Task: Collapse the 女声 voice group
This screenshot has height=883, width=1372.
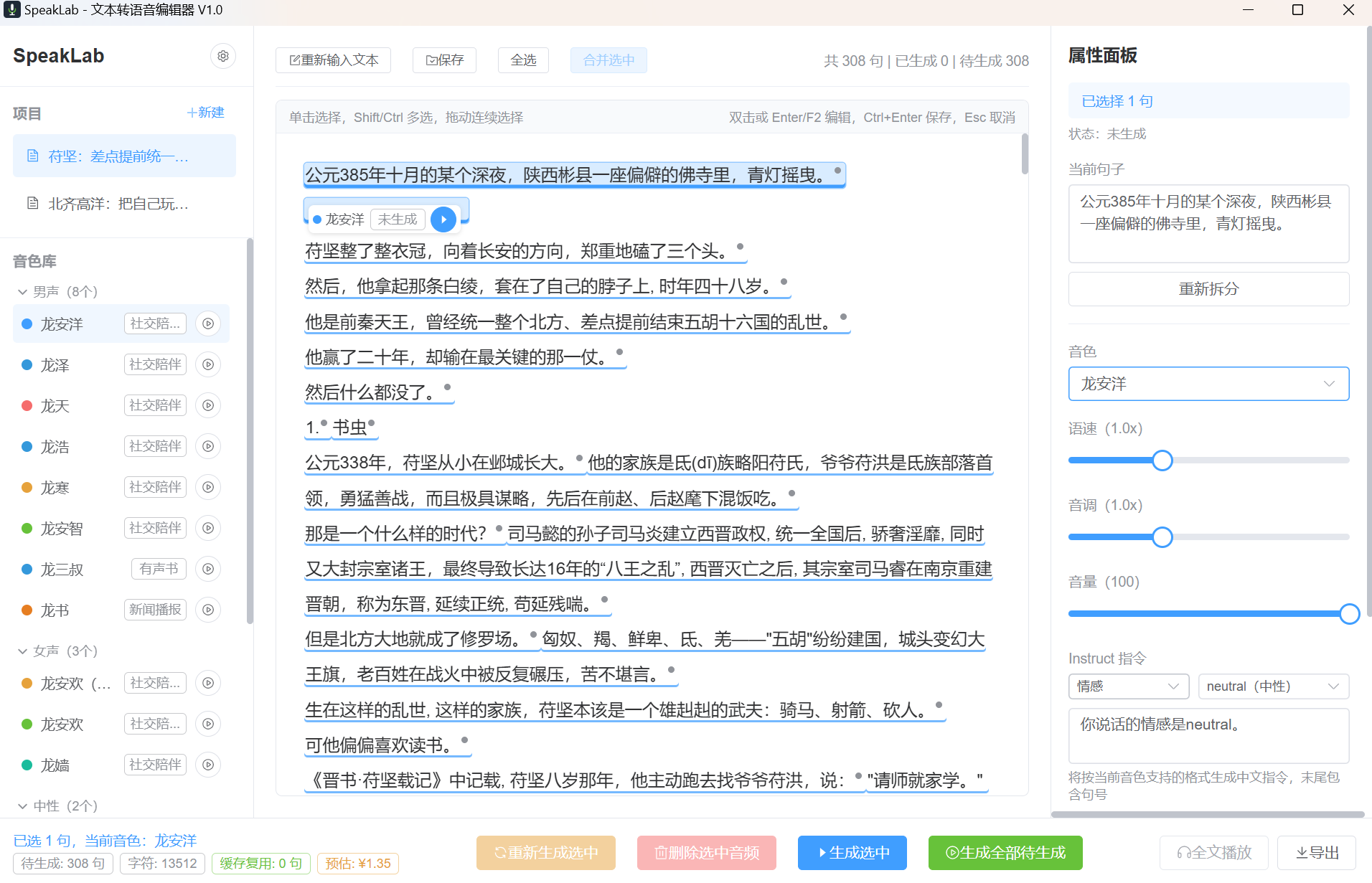Action: point(22,651)
